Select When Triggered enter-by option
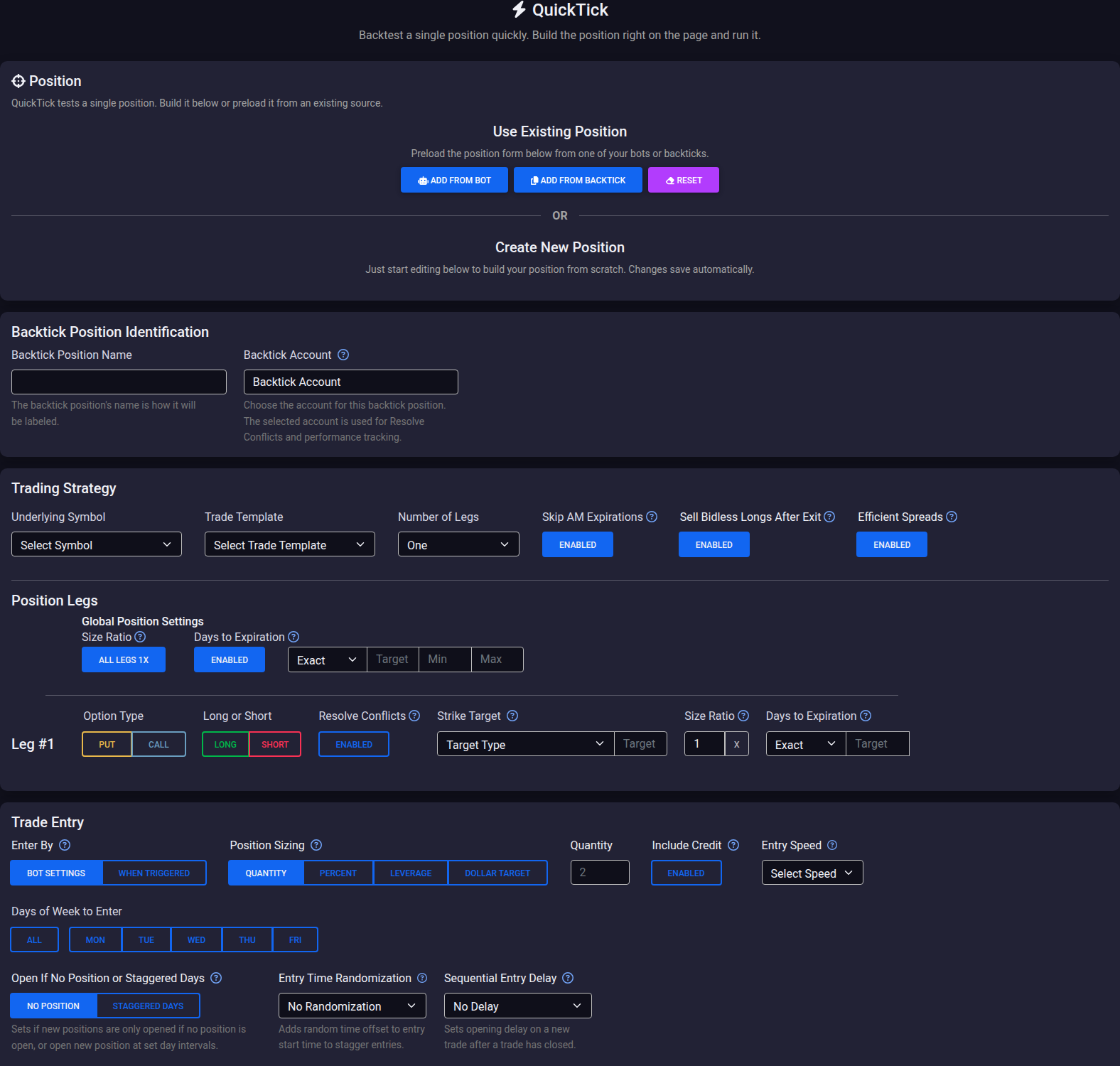Viewport: 1120px width, 1066px height. [154, 873]
